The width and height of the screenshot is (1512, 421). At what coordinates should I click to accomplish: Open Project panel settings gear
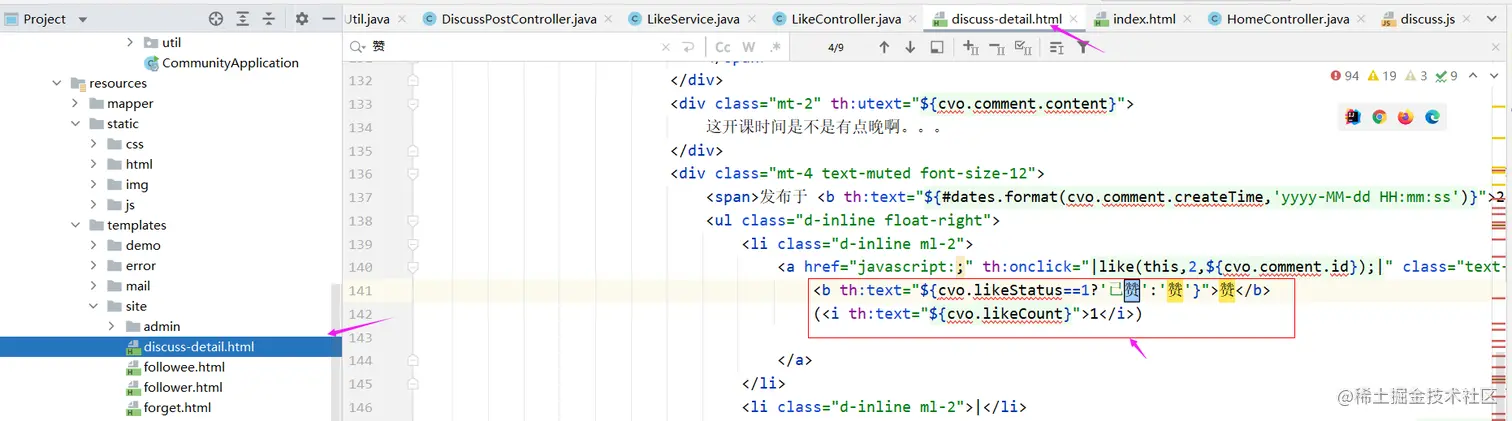click(302, 19)
